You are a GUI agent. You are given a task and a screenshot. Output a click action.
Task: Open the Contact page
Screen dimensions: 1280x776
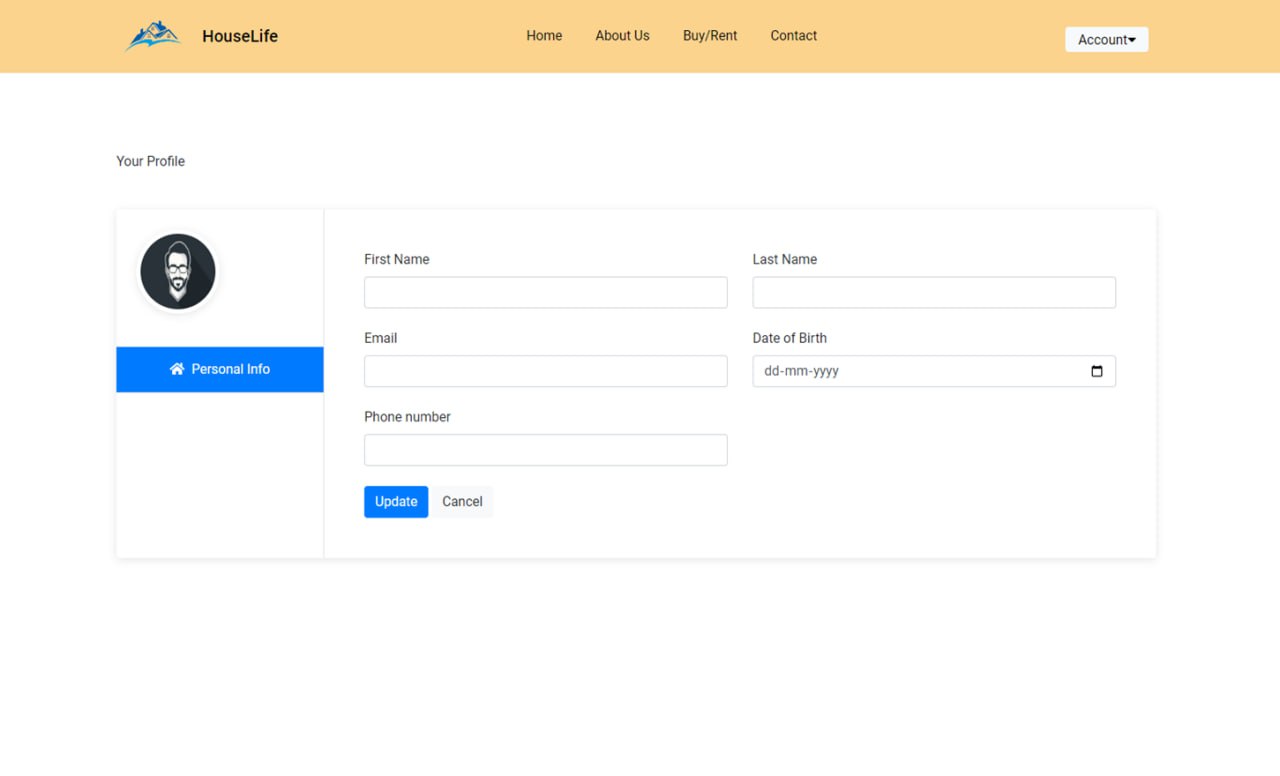[793, 35]
